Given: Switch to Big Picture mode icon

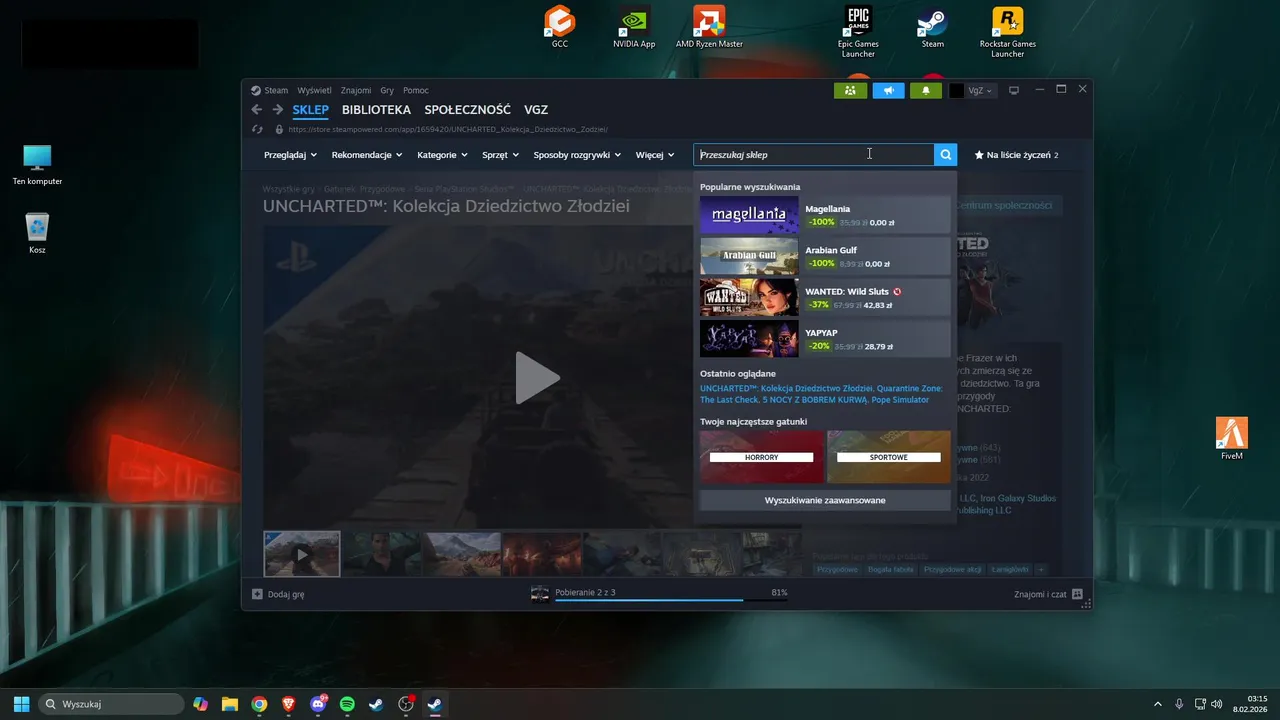Looking at the screenshot, I should coord(1013,90).
